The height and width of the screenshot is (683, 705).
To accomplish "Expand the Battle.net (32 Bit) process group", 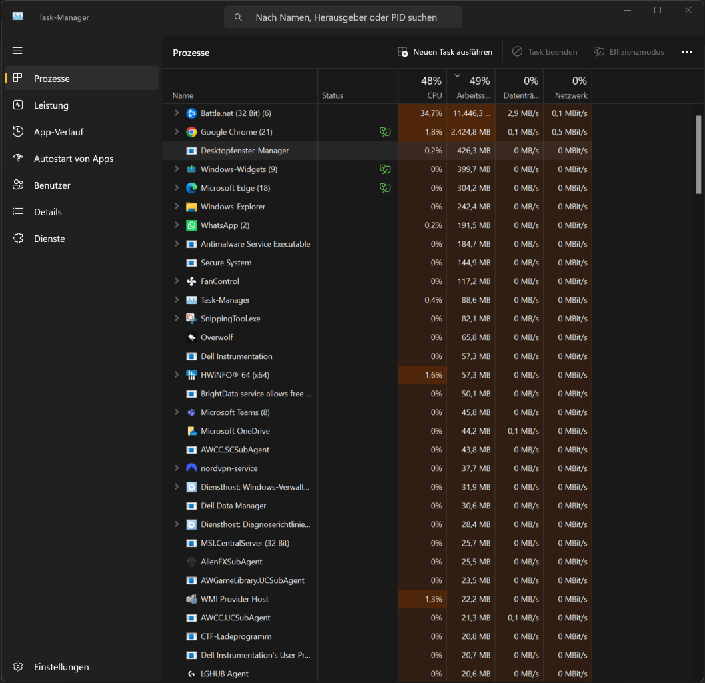I will point(177,113).
